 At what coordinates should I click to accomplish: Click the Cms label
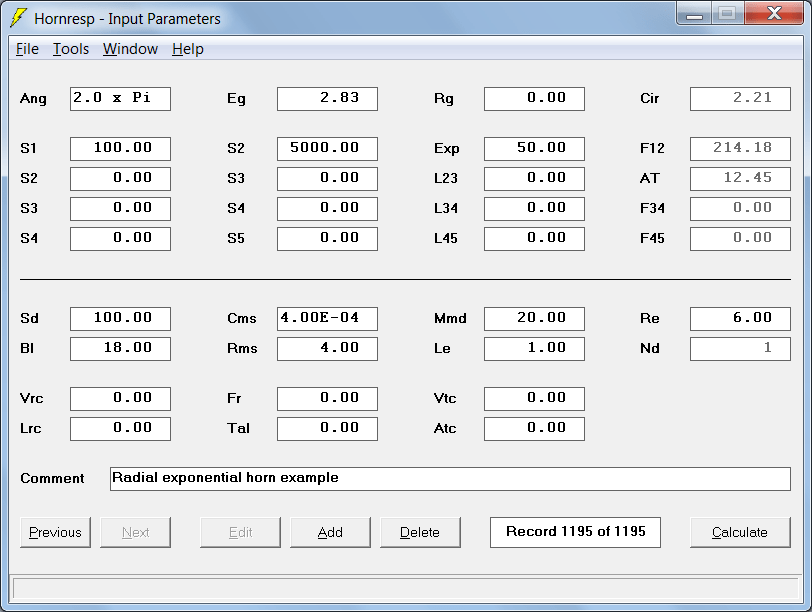[x=241, y=318]
